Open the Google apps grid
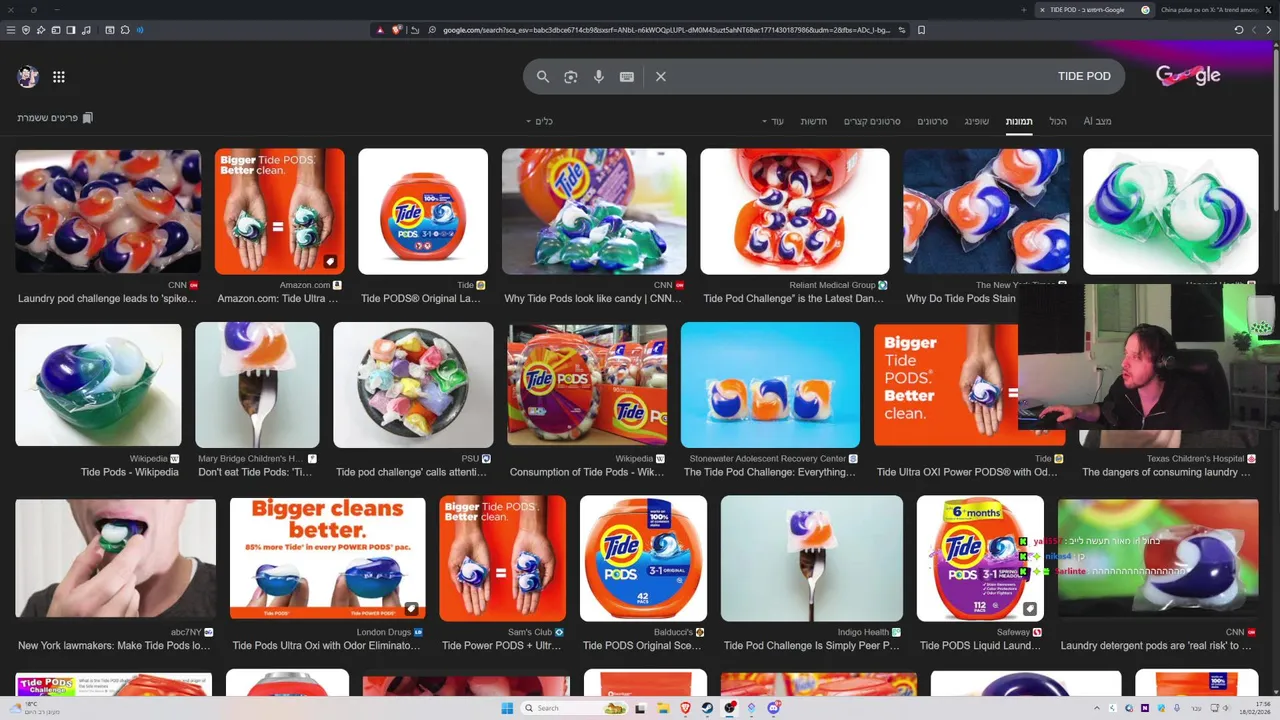This screenshot has width=1280, height=720. [59, 76]
